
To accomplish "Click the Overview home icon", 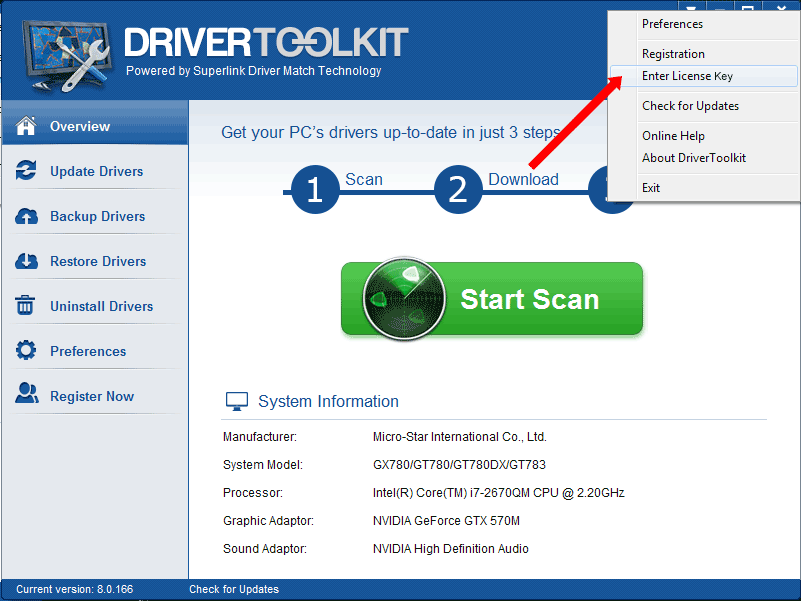I will coord(26,125).
